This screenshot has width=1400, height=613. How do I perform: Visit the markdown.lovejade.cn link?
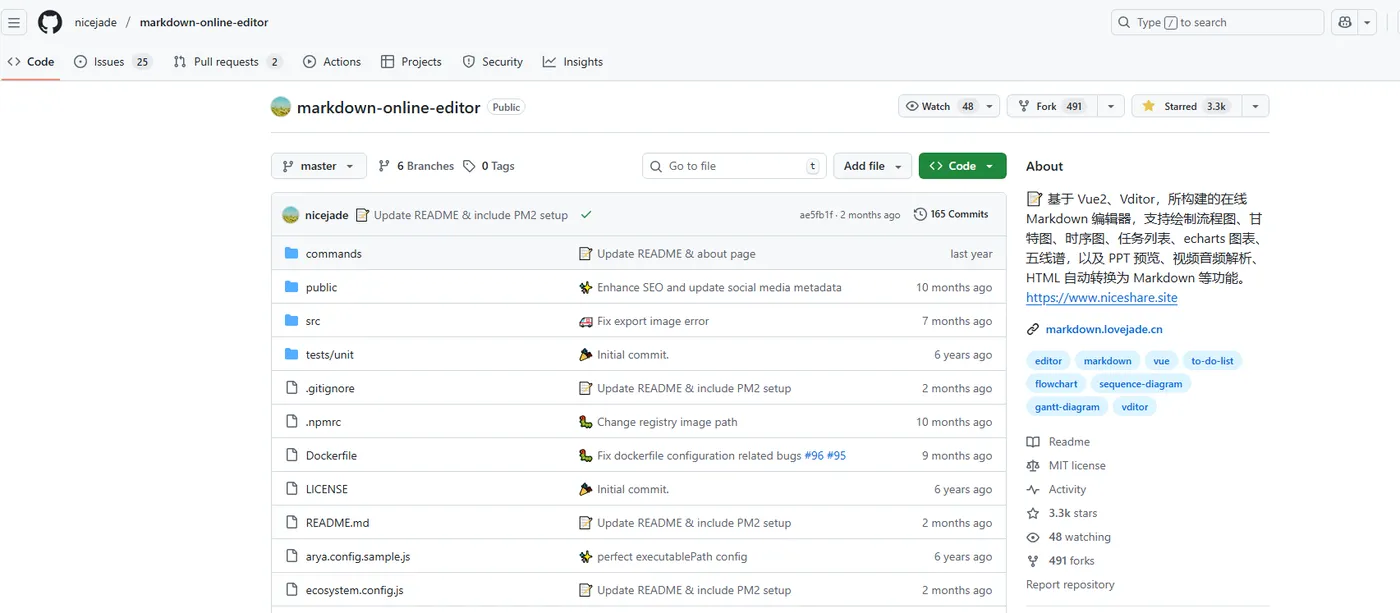tap(1103, 328)
